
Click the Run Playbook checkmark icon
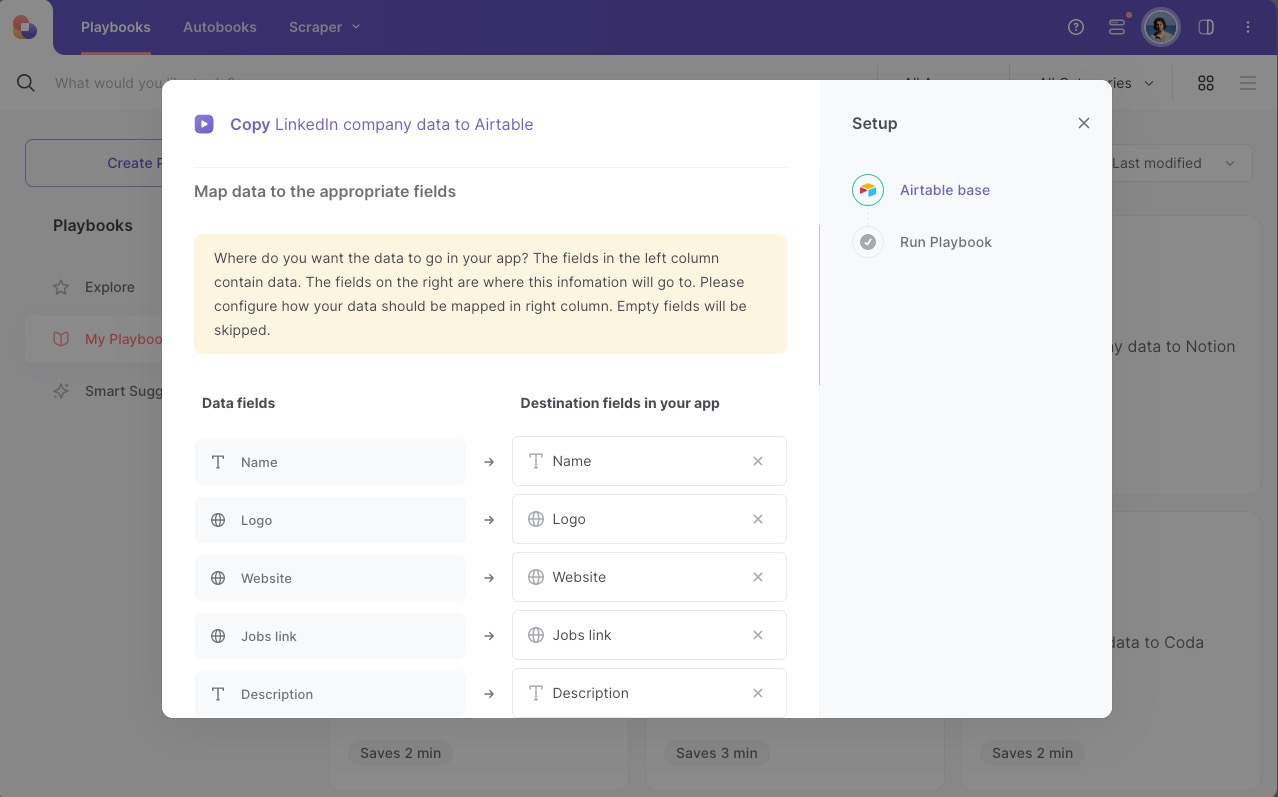[x=868, y=242]
